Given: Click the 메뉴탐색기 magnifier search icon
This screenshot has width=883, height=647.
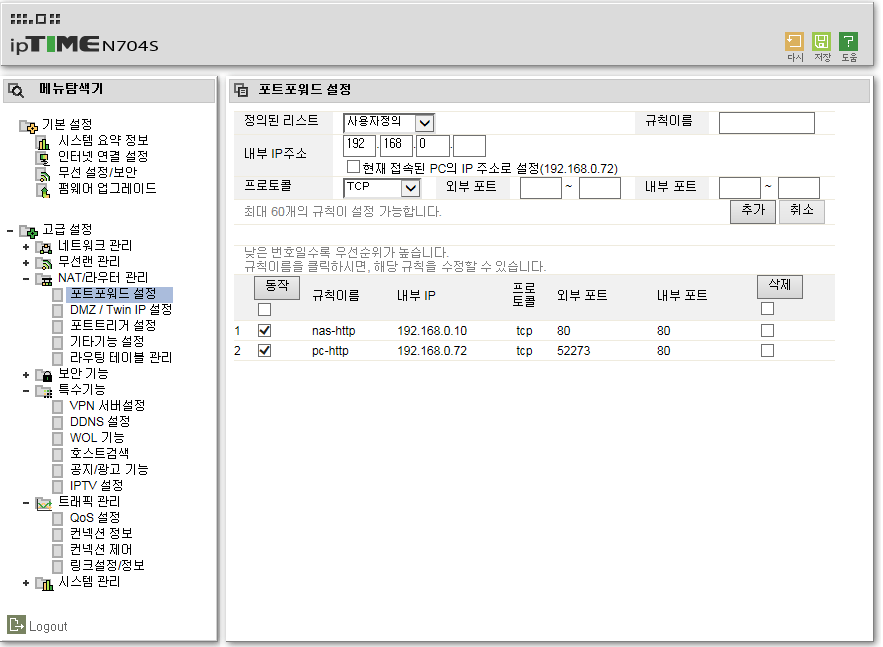Looking at the screenshot, I should pyautogui.click(x=16, y=90).
